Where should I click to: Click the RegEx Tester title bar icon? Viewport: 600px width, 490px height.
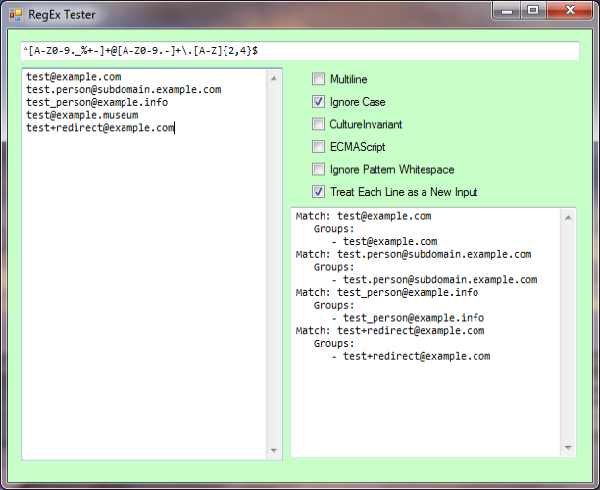[x=15, y=14]
